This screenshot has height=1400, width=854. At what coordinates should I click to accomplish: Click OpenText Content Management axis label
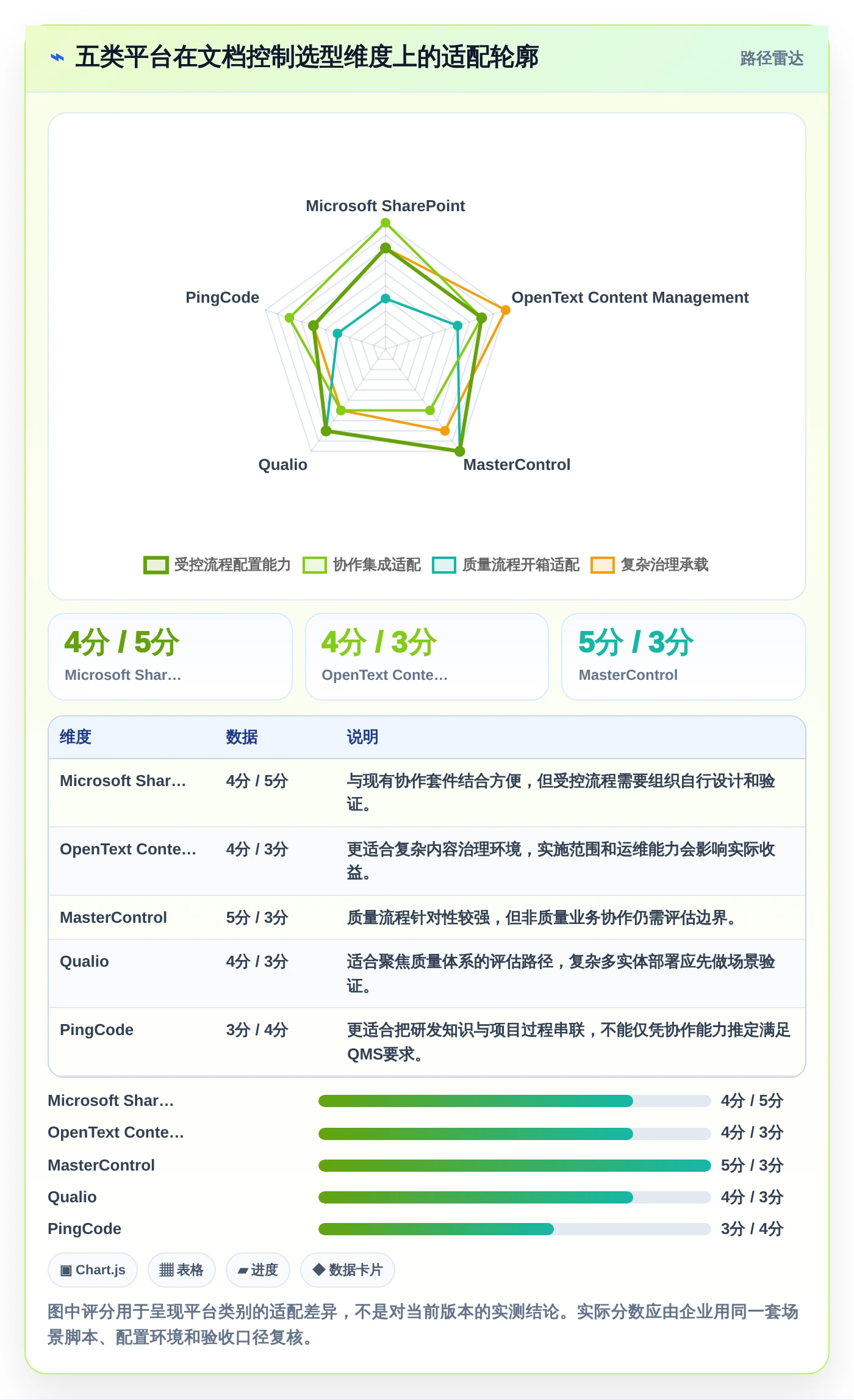pos(630,298)
